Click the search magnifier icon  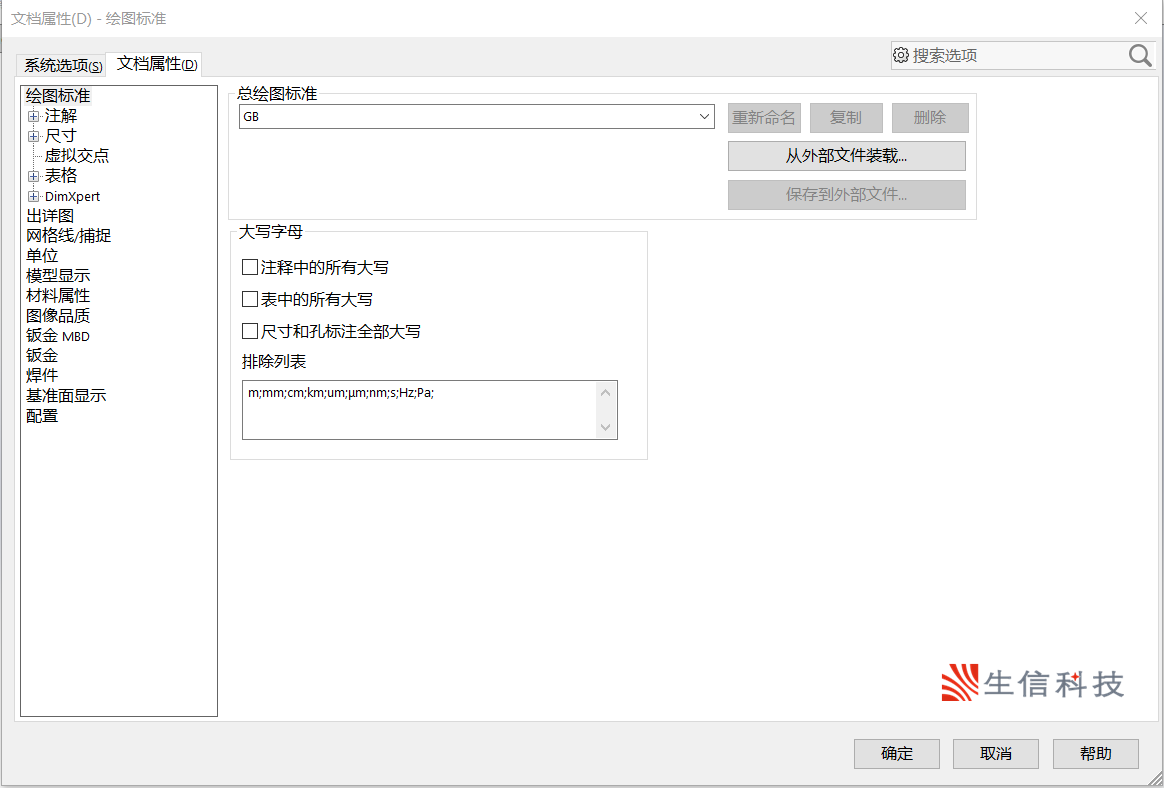point(1140,55)
